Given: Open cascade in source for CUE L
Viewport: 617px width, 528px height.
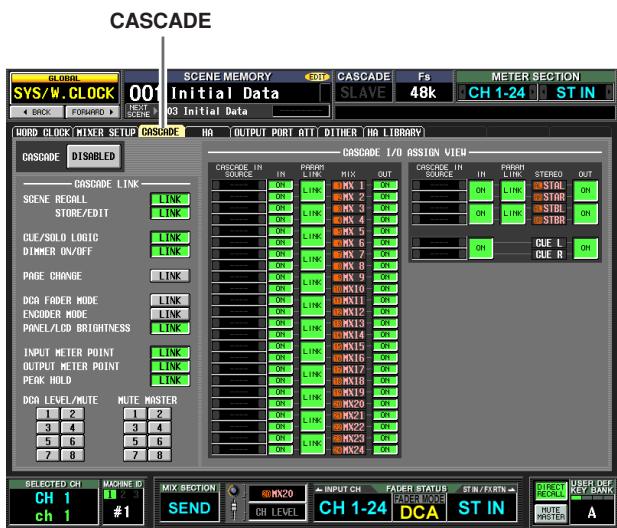Looking at the screenshot, I should 439,242.
